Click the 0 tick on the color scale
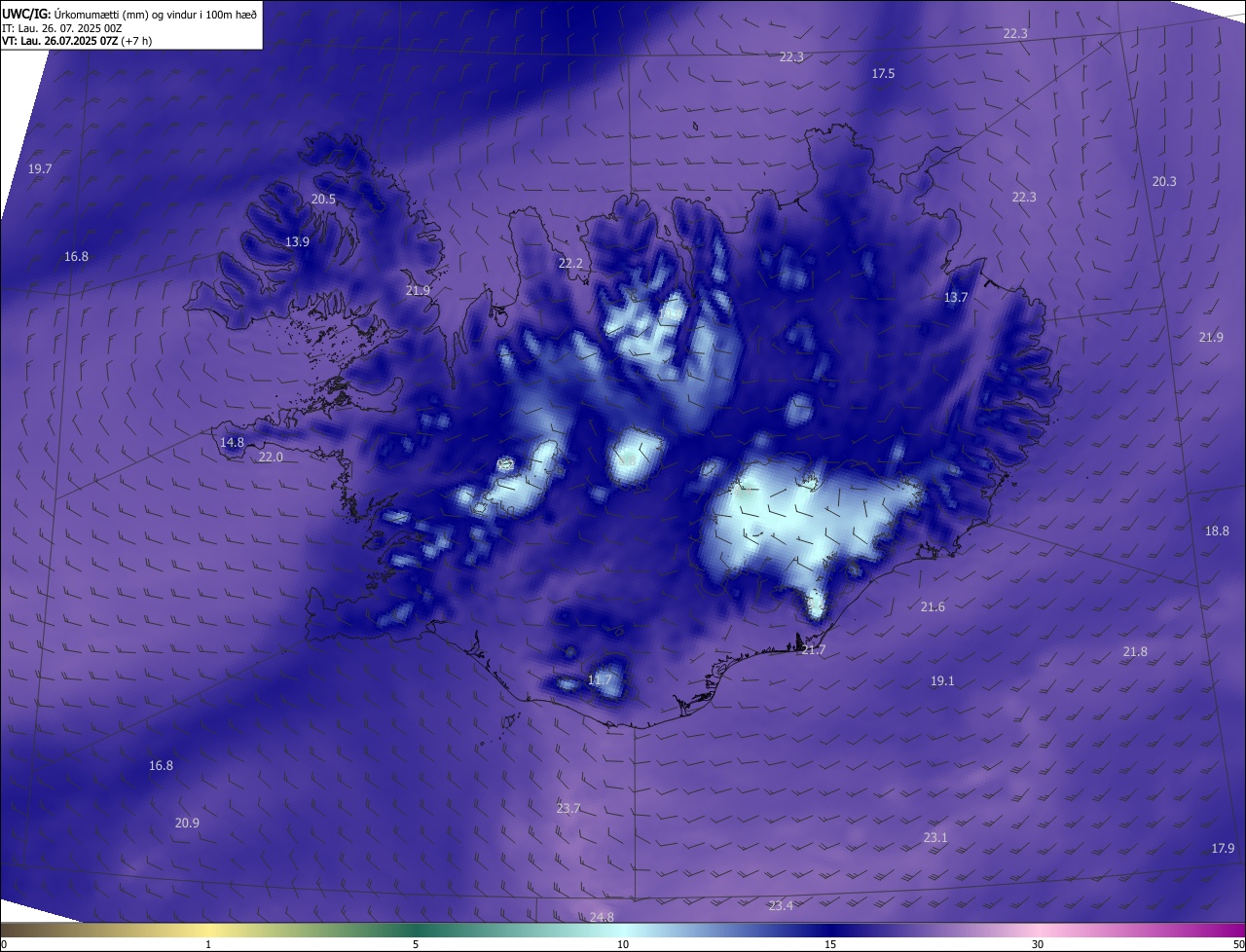 [x=4, y=944]
